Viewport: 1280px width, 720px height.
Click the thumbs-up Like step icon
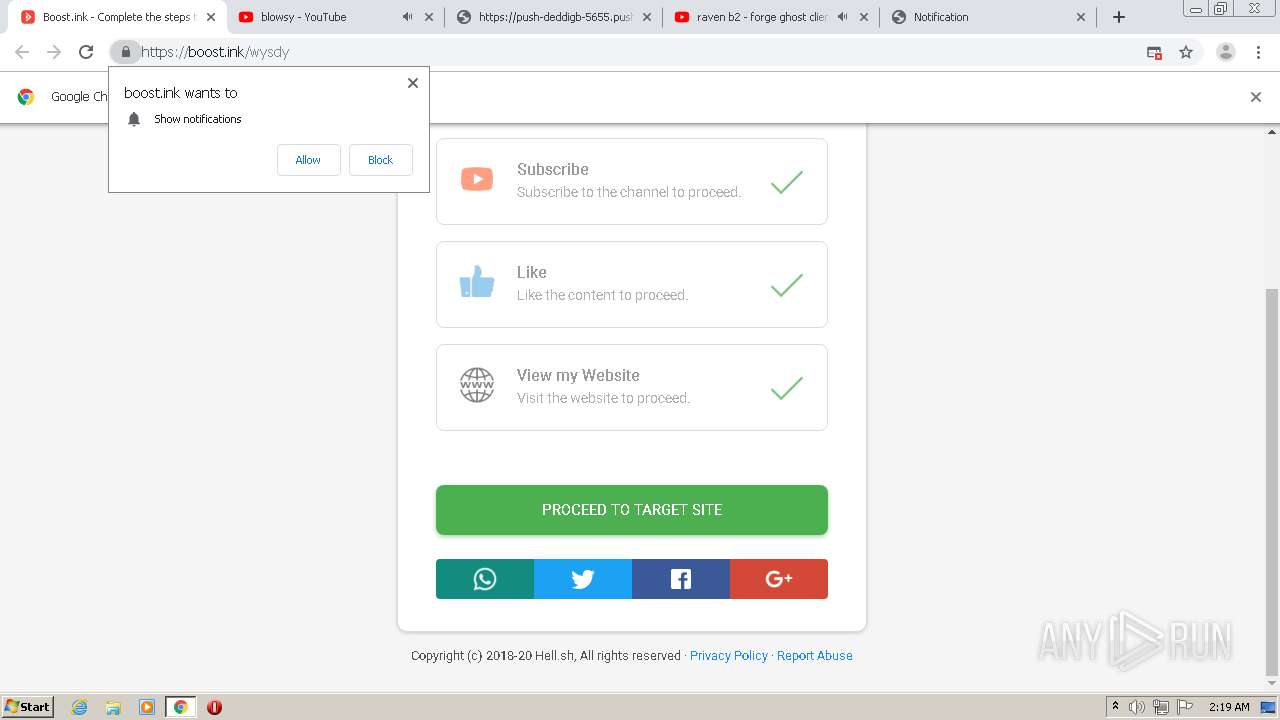tap(477, 282)
